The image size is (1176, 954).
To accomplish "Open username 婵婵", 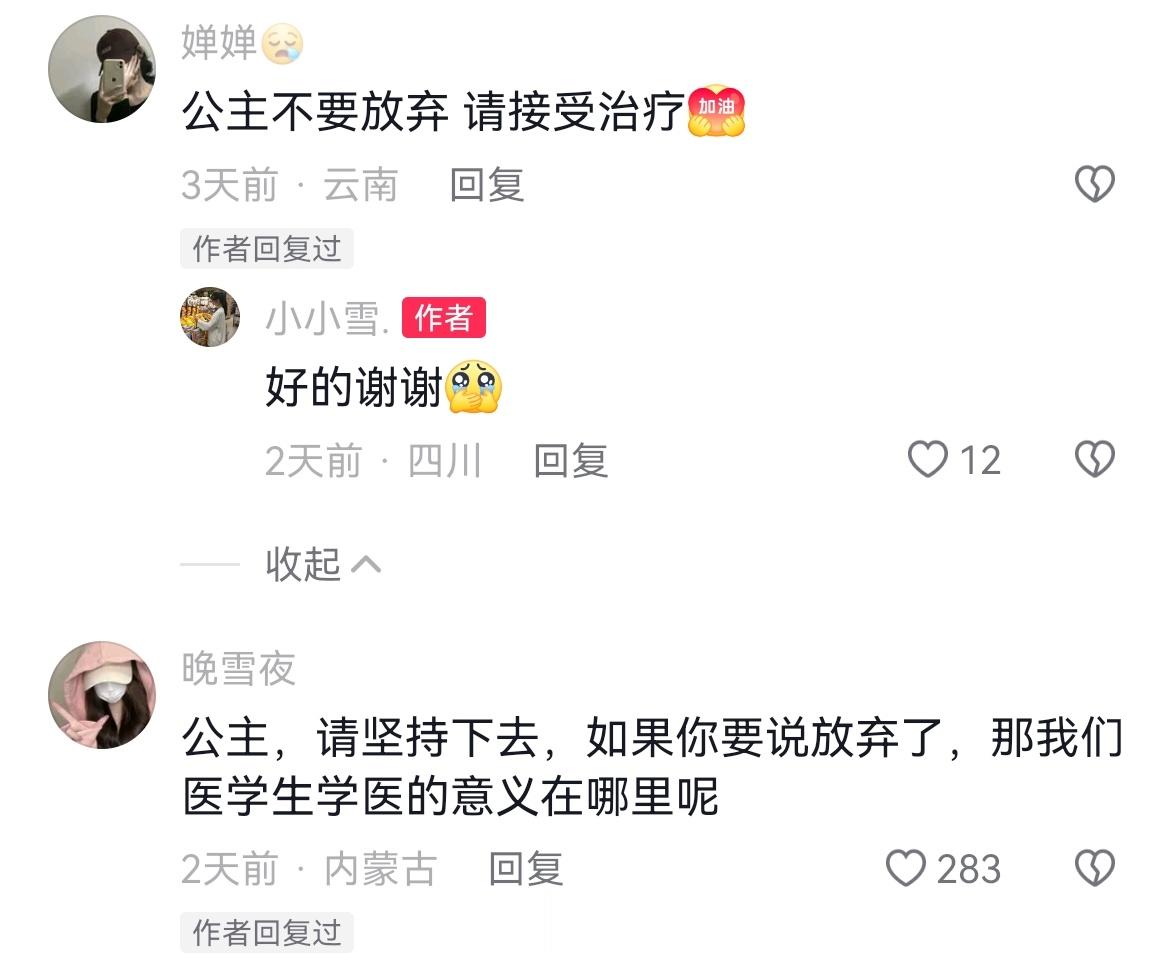I will pyautogui.click(x=219, y=42).
